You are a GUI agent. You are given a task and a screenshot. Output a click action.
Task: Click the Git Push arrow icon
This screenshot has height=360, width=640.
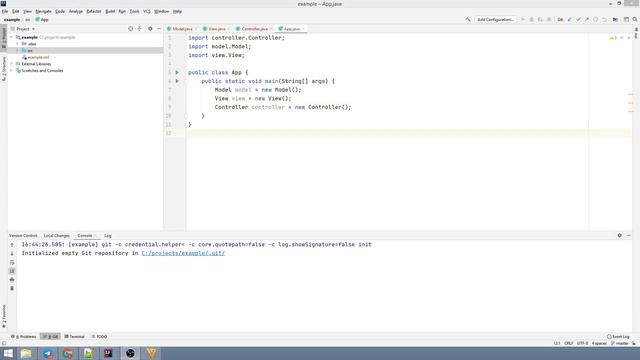587,20
